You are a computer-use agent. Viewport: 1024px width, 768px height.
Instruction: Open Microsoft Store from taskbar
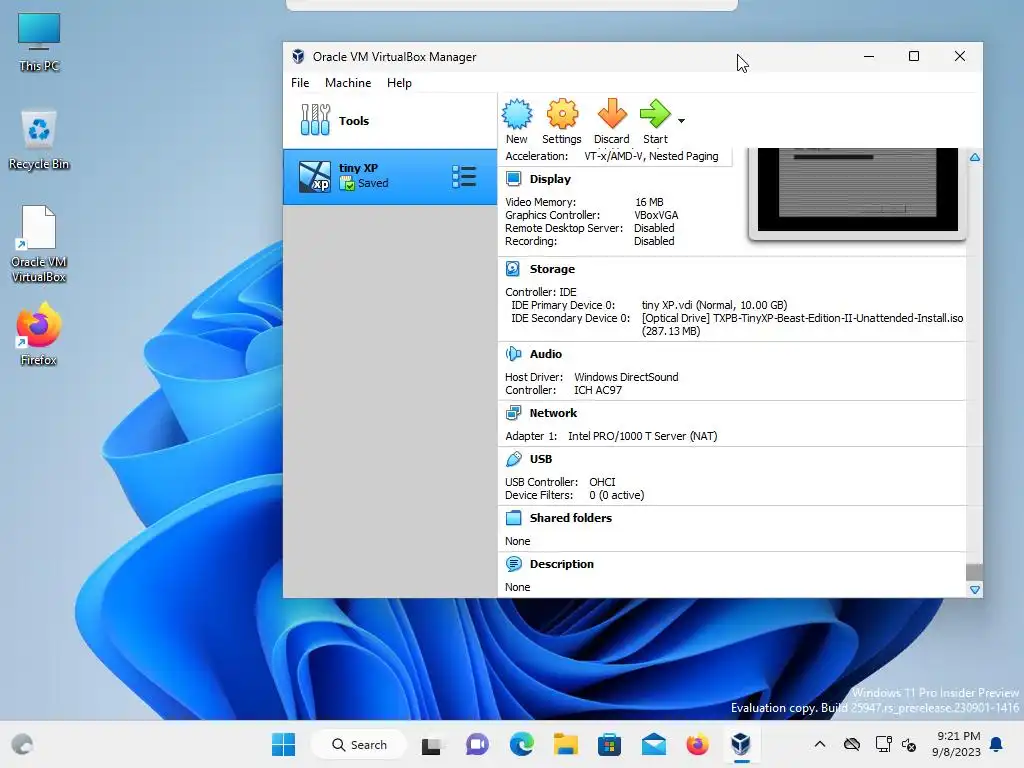tap(609, 744)
